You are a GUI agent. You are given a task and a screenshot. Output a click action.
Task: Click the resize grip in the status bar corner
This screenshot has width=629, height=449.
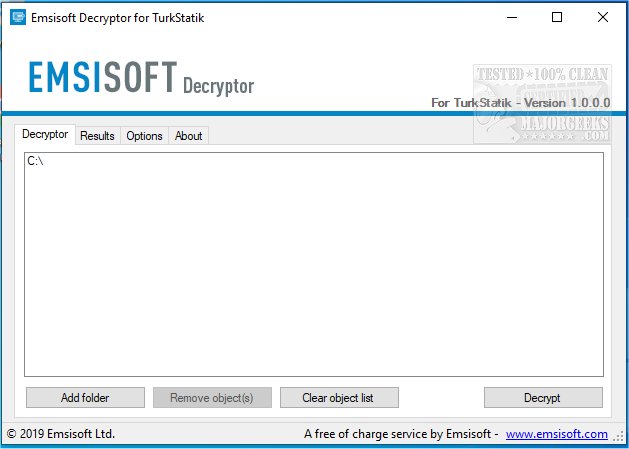click(x=619, y=437)
